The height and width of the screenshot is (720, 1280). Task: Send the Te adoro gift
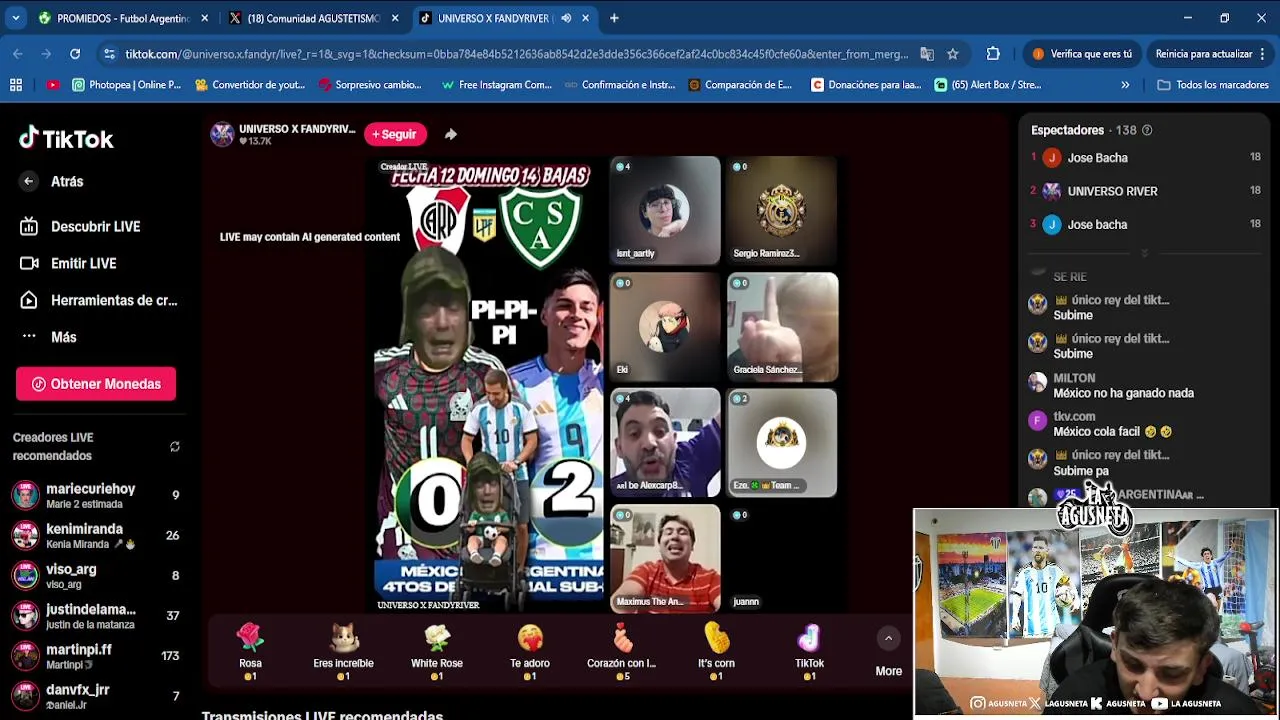click(x=530, y=651)
